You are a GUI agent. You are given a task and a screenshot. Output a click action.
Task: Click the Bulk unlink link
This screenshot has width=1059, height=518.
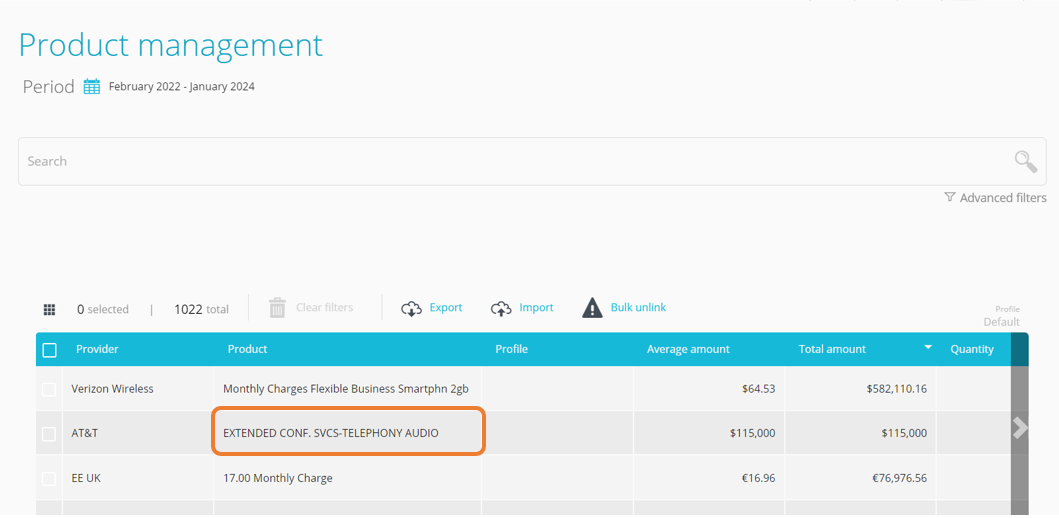click(x=638, y=307)
